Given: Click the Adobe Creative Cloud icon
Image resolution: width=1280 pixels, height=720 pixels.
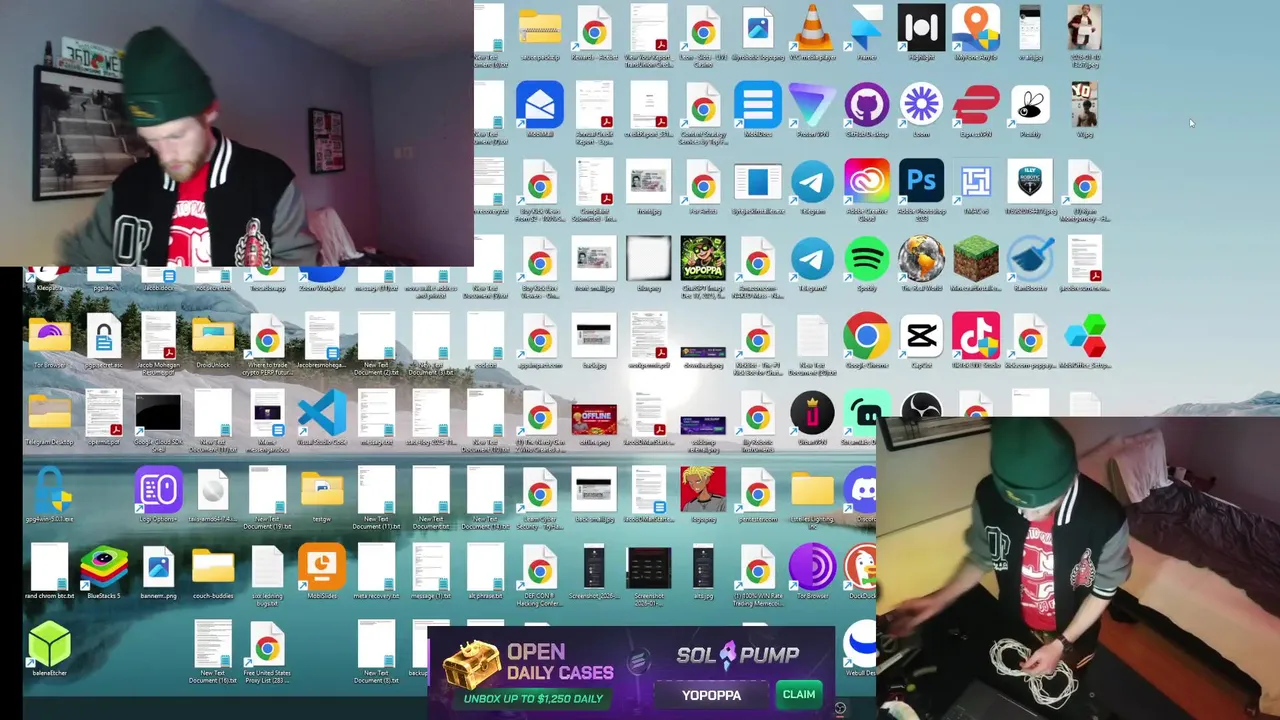Looking at the screenshot, I should (x=866, y=183).
